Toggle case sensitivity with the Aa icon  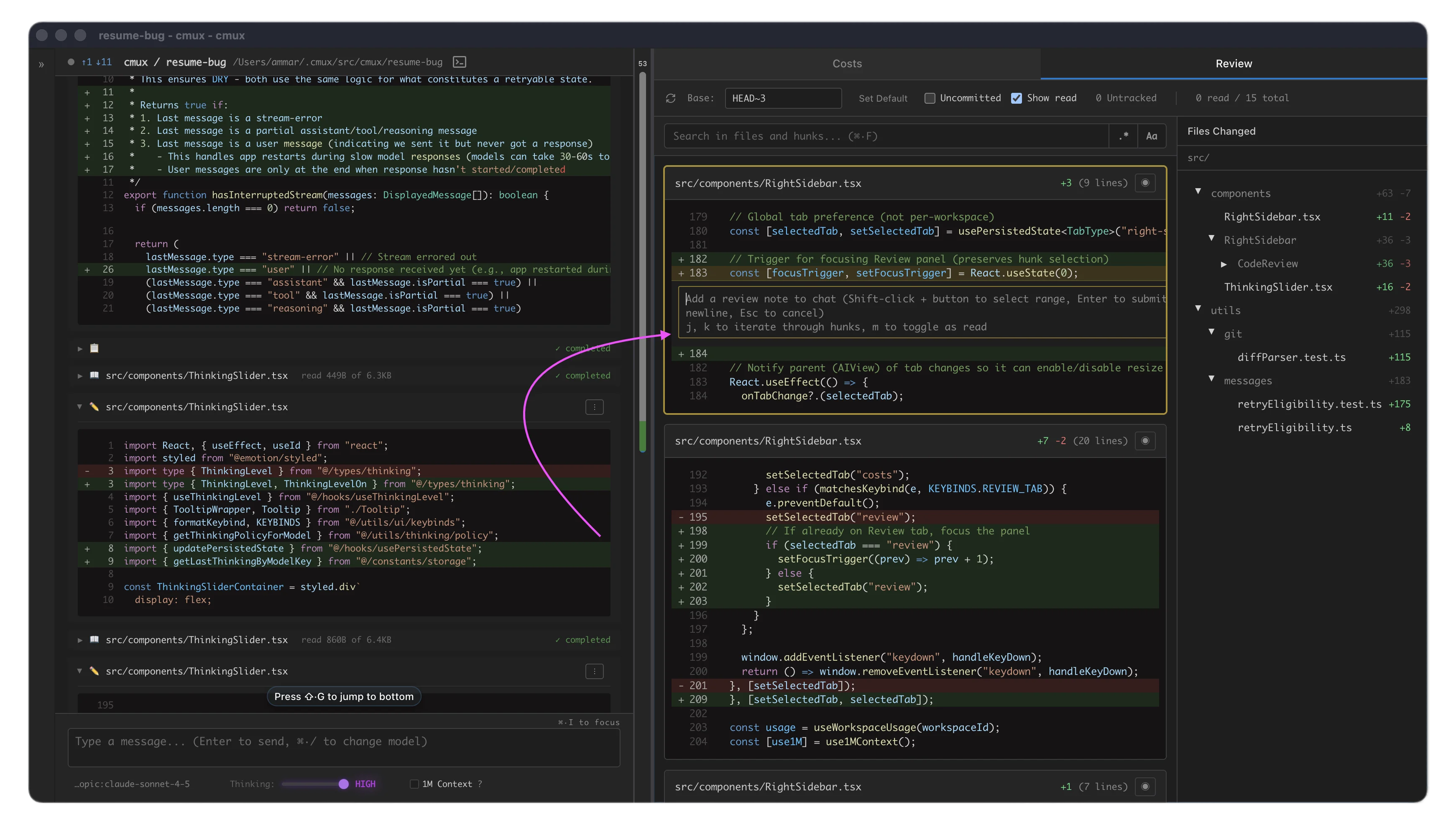pos(1152,136)
